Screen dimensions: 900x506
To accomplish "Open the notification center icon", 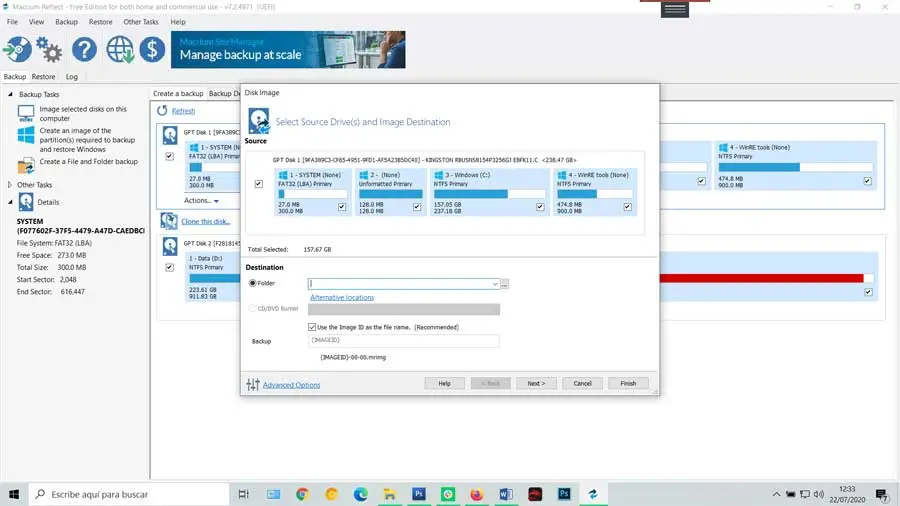I will click(x=882, y=494).
